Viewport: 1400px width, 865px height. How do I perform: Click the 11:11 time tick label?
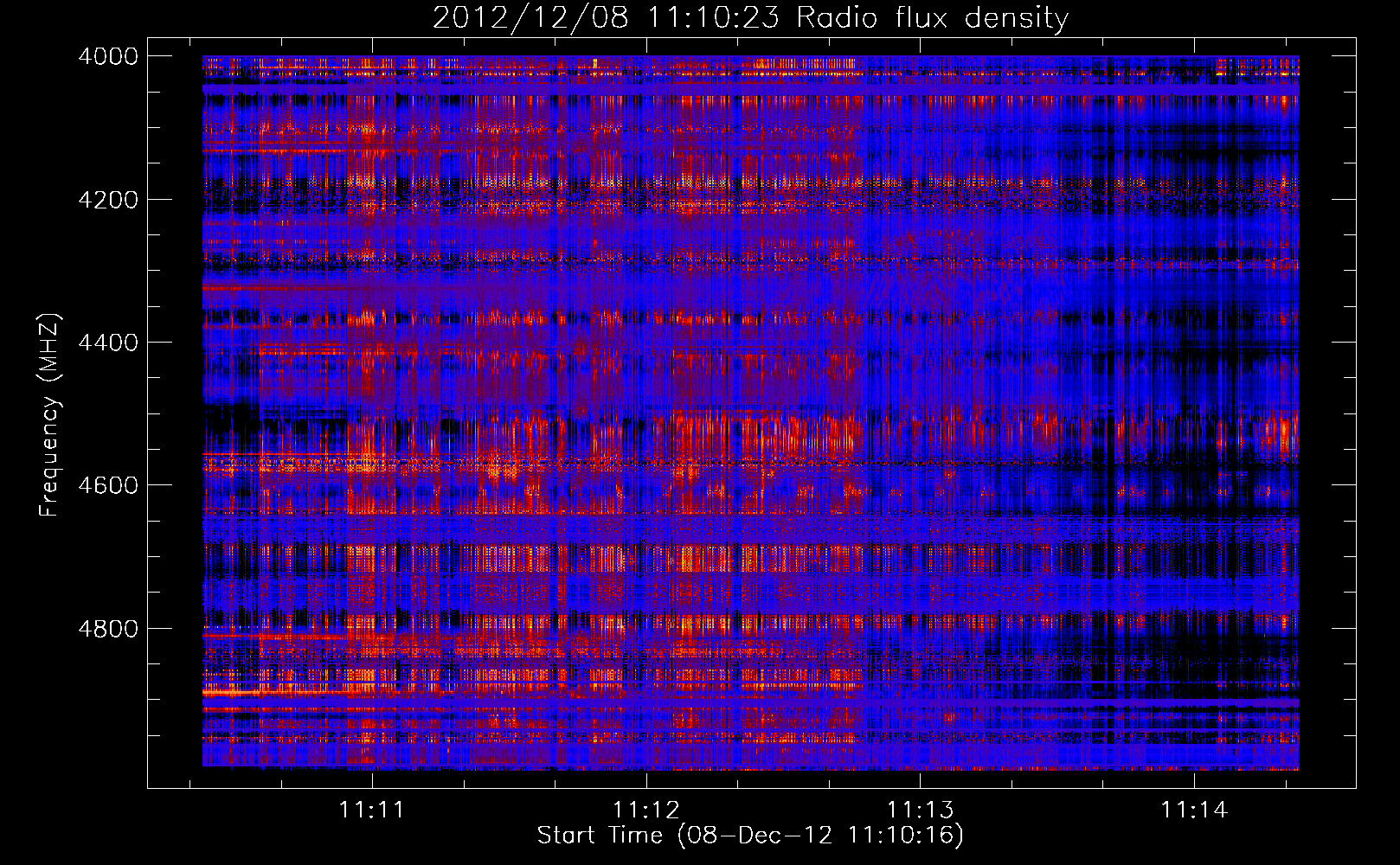[372, 810]
